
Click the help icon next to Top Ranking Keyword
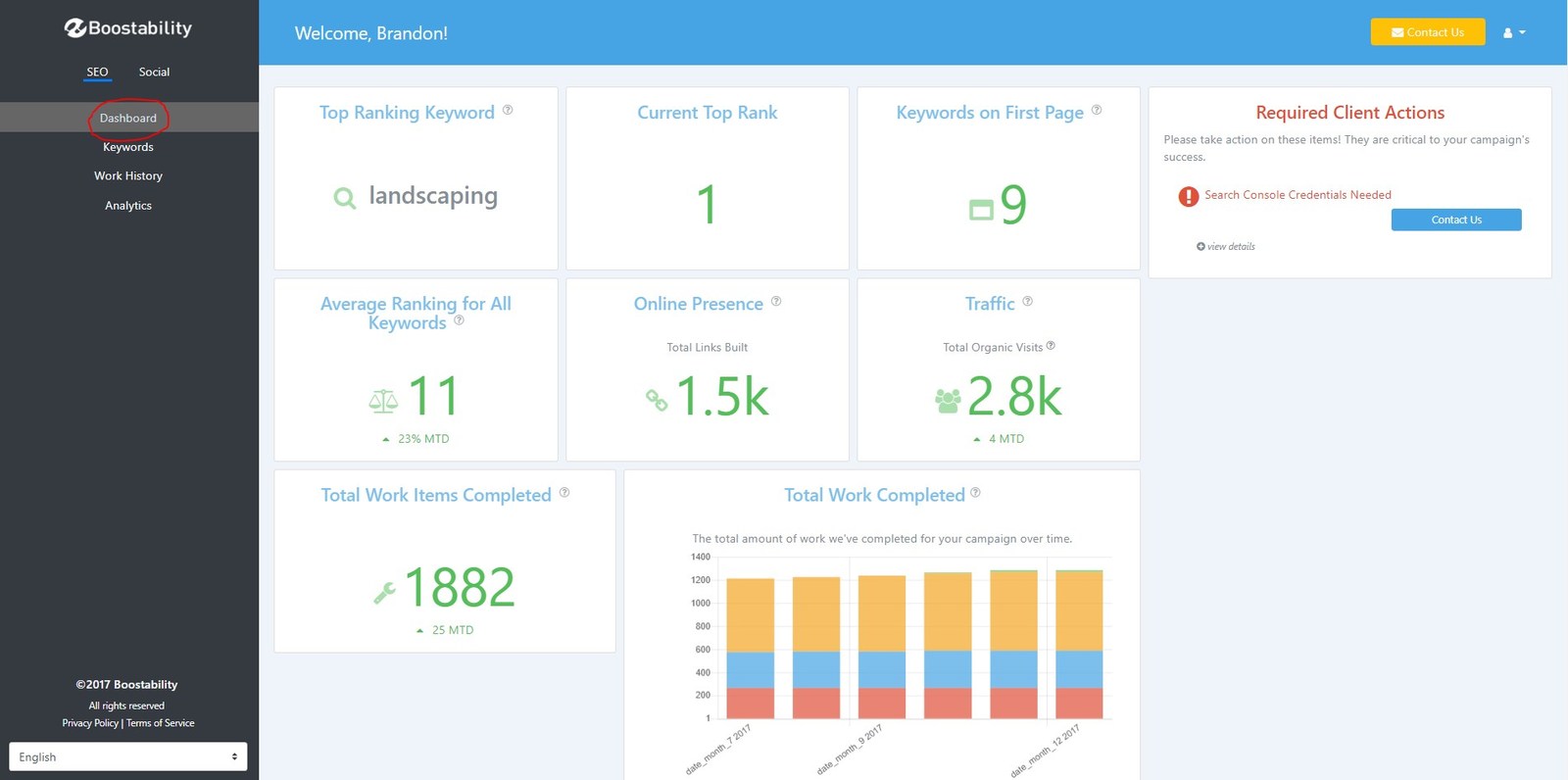tap(508, 110)
